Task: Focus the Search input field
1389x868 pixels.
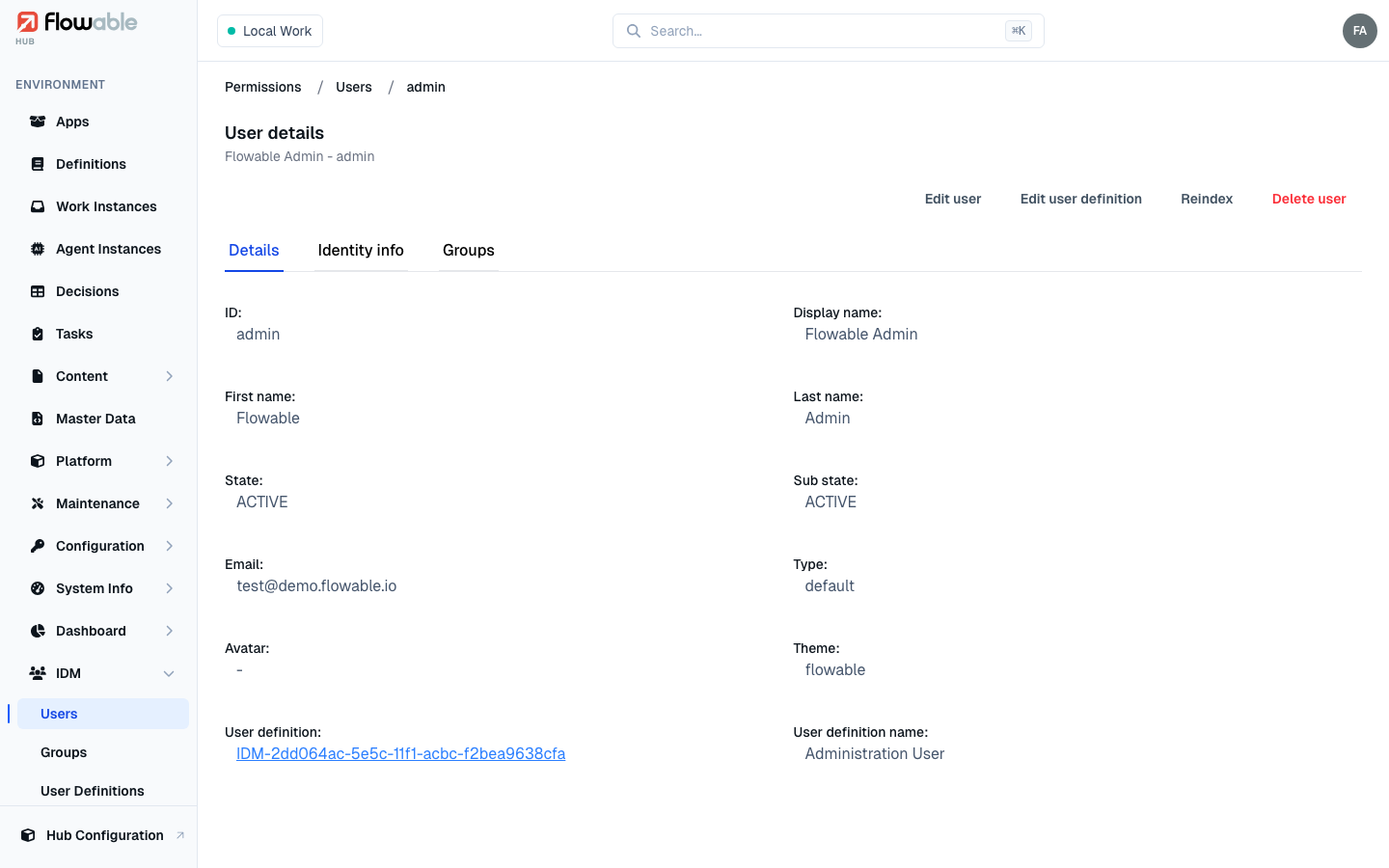Action: [829, 31]
